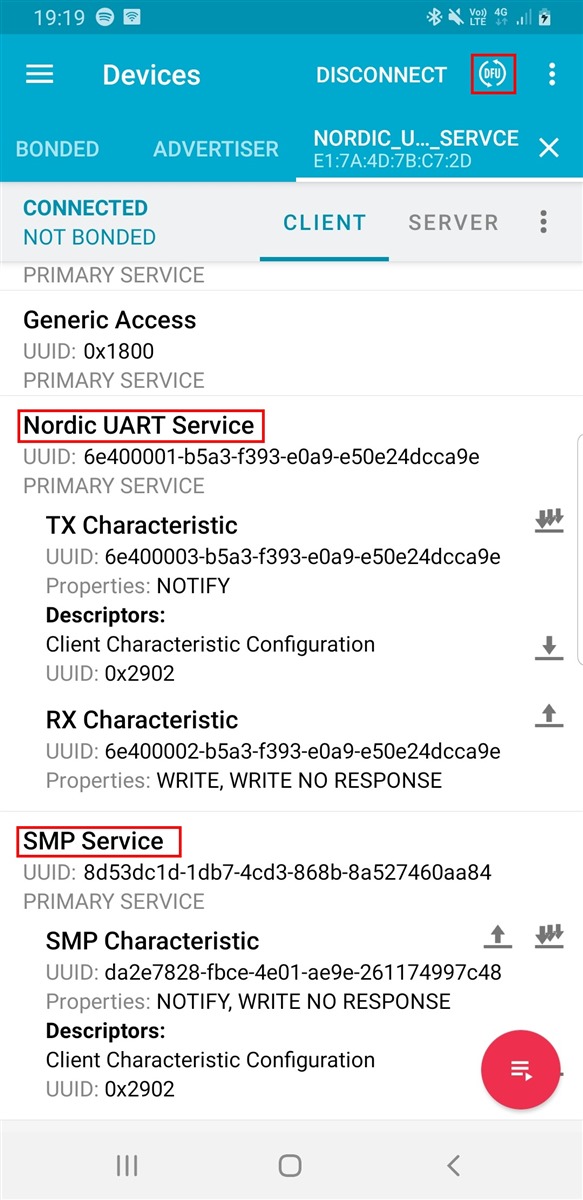Select the SERVER tab
The height and width of the screenshot is (1200, 583).
(x=453, y=222)
